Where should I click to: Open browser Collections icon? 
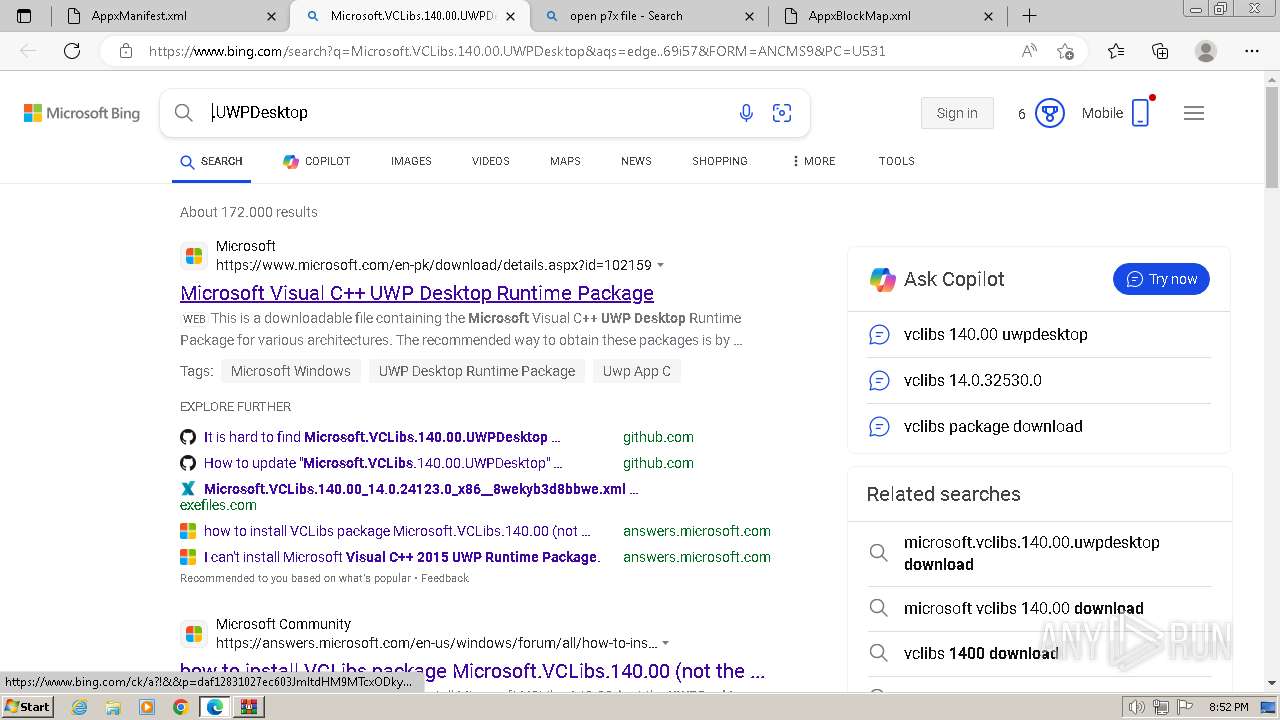pos(1160,51)
